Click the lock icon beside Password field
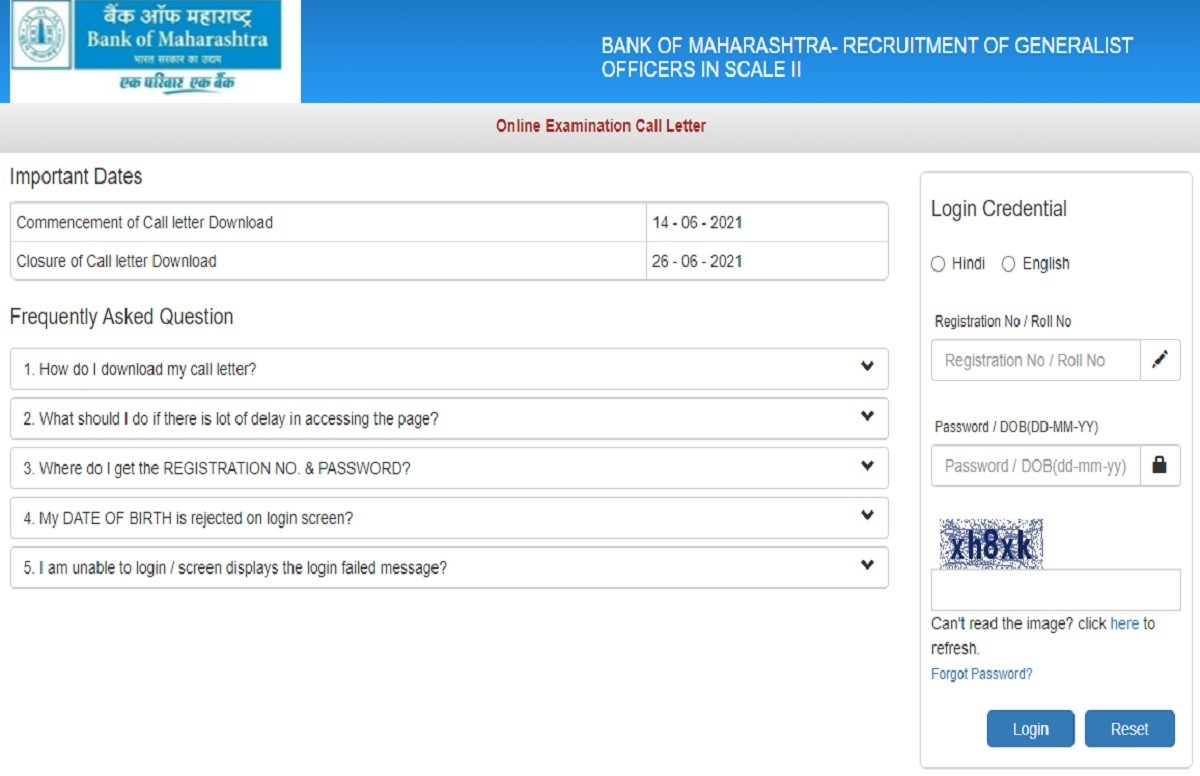1200x776 pixels. click(x=1160, y=465)
